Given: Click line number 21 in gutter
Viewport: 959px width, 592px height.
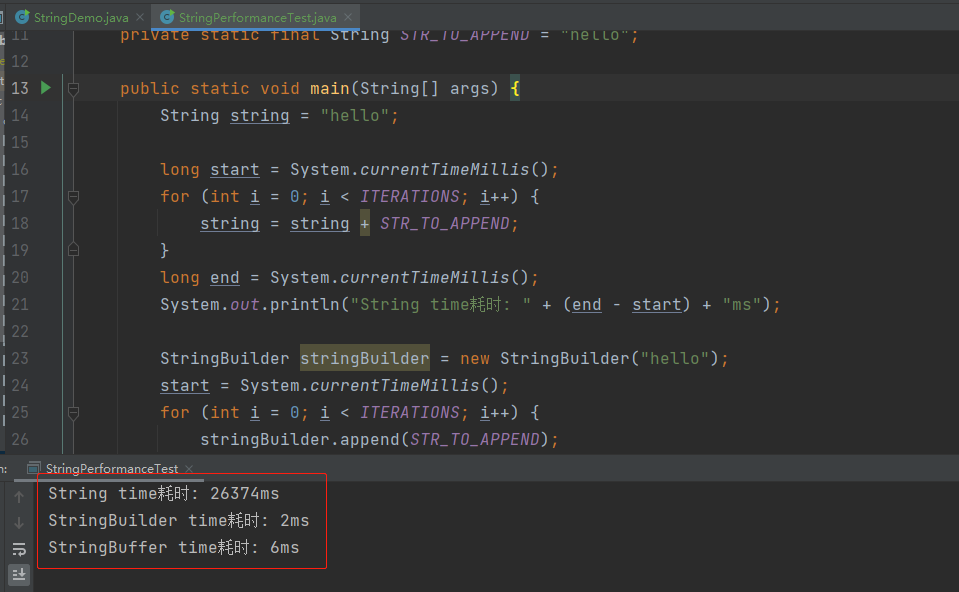Looking at the screenshot, I should (x=20, y=304).
